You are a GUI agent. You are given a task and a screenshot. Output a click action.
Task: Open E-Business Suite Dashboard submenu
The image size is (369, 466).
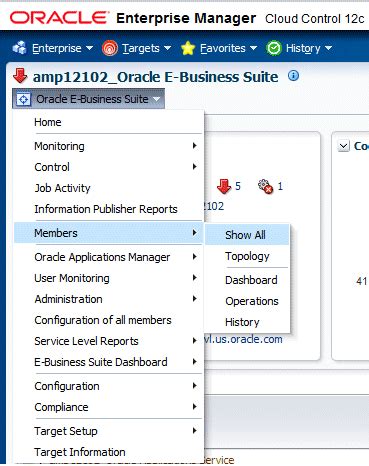[x=108, y=362]
